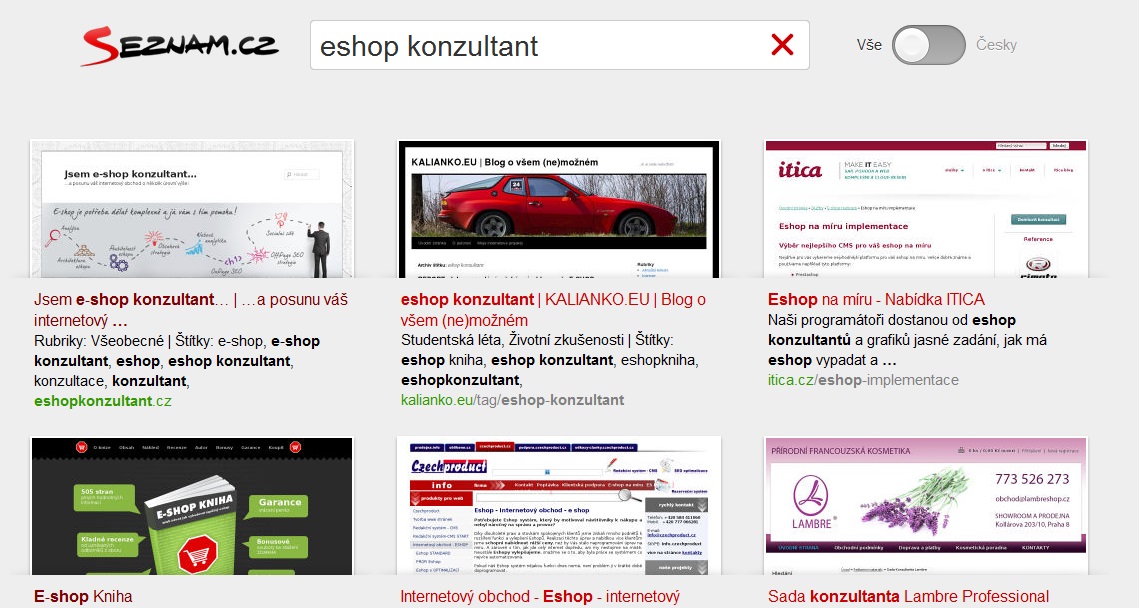Viewport: 1139px width, 608px height.
Task: Open result "Jsem e-shop konzultant… | …a posunu váš internetový"
Action: click(x=191, y=309)
